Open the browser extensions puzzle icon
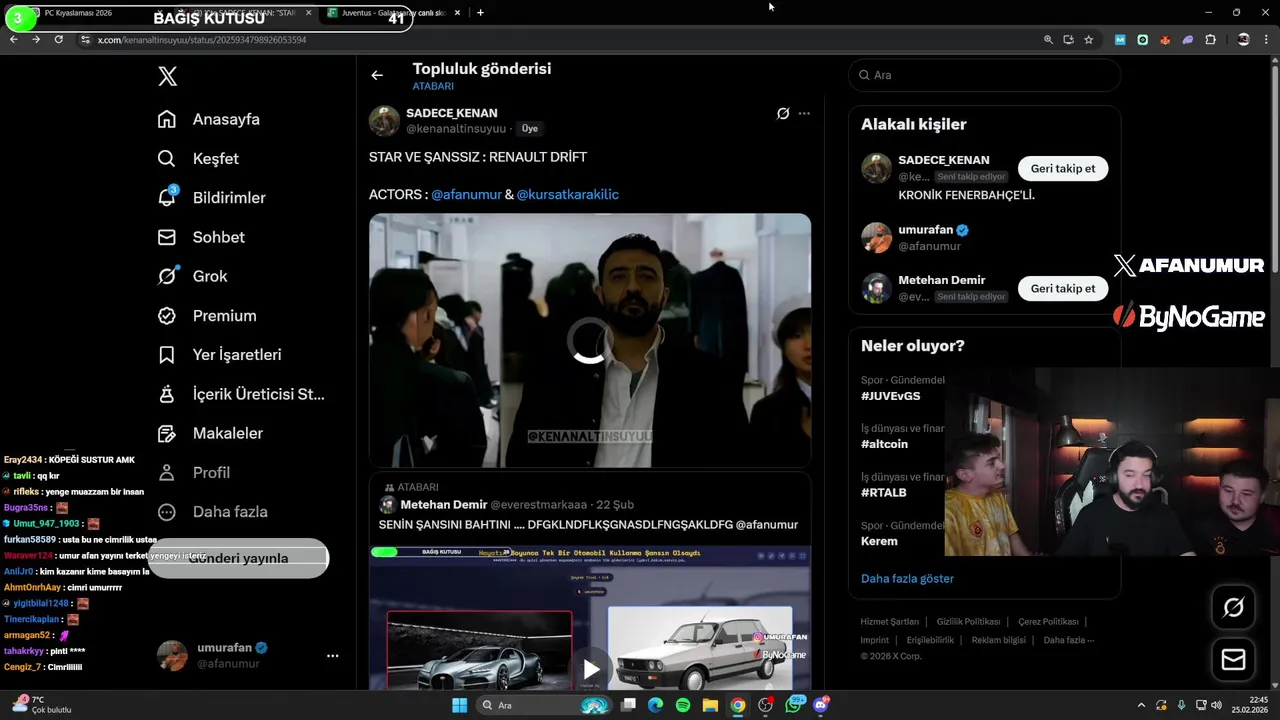 (x=1211, y=40)
